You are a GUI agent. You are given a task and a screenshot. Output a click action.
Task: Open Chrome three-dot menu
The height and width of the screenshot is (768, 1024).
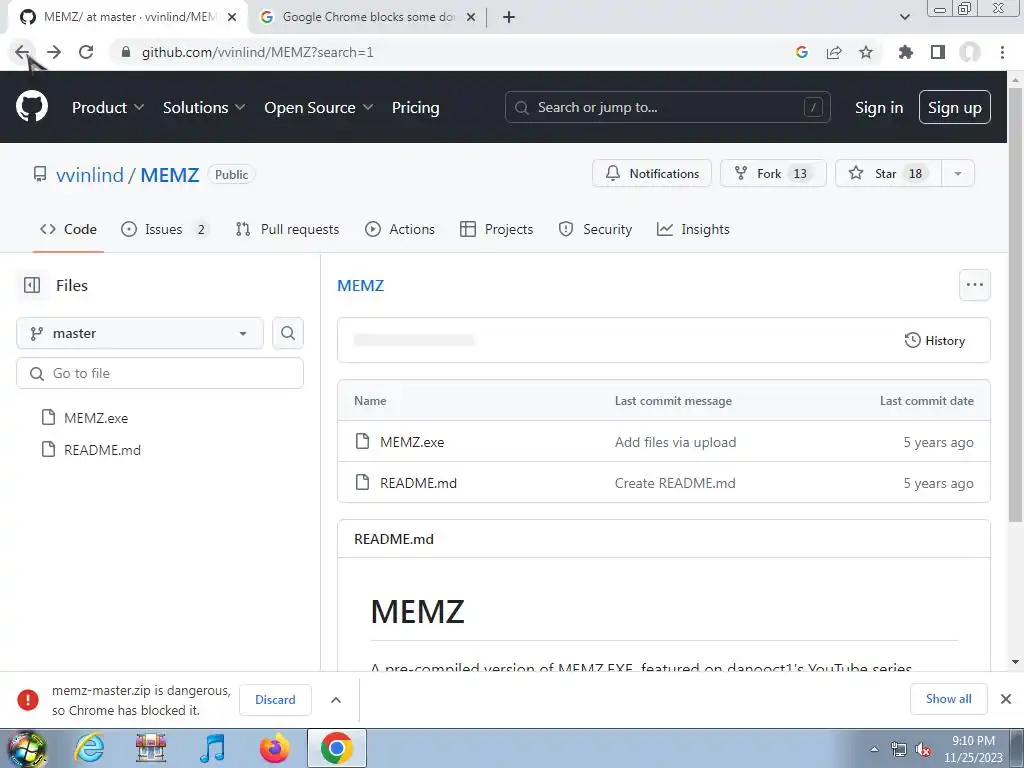(x=1002, y=52)
